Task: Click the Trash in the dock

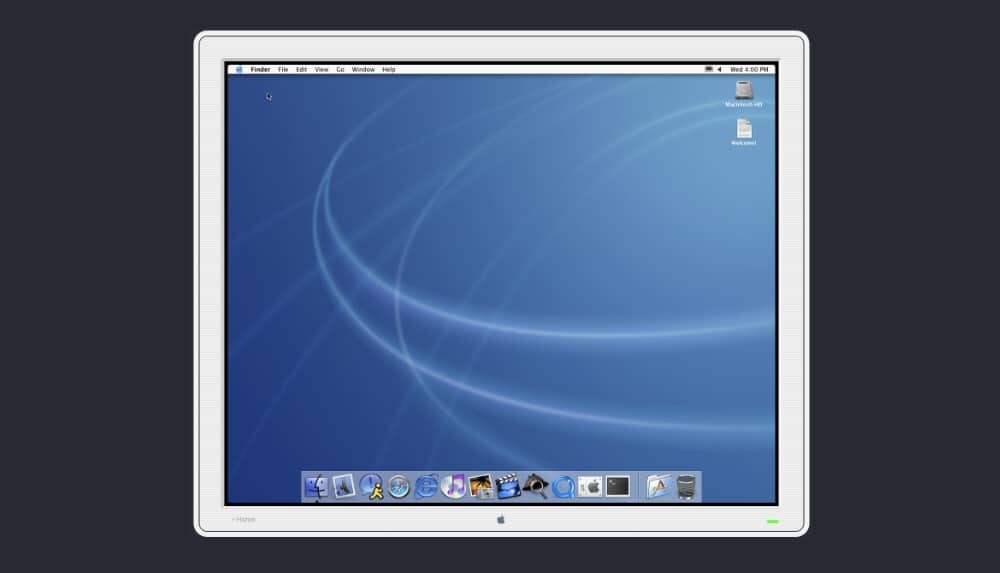Action: (686, 487)
